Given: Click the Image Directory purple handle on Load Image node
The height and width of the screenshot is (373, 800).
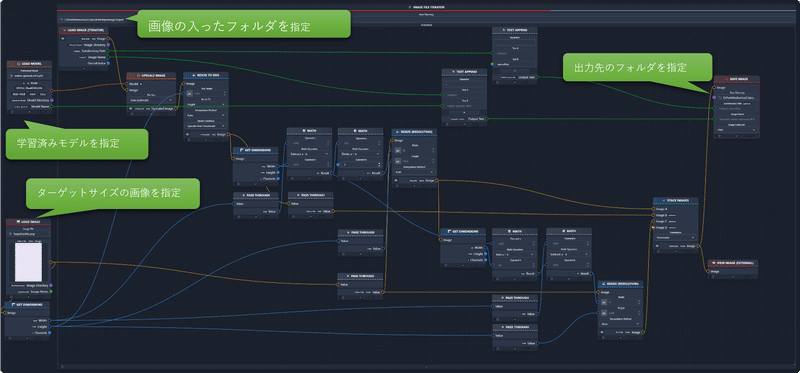Looking at the screenshot, I should pyautogui.click(x=51, y=285).
